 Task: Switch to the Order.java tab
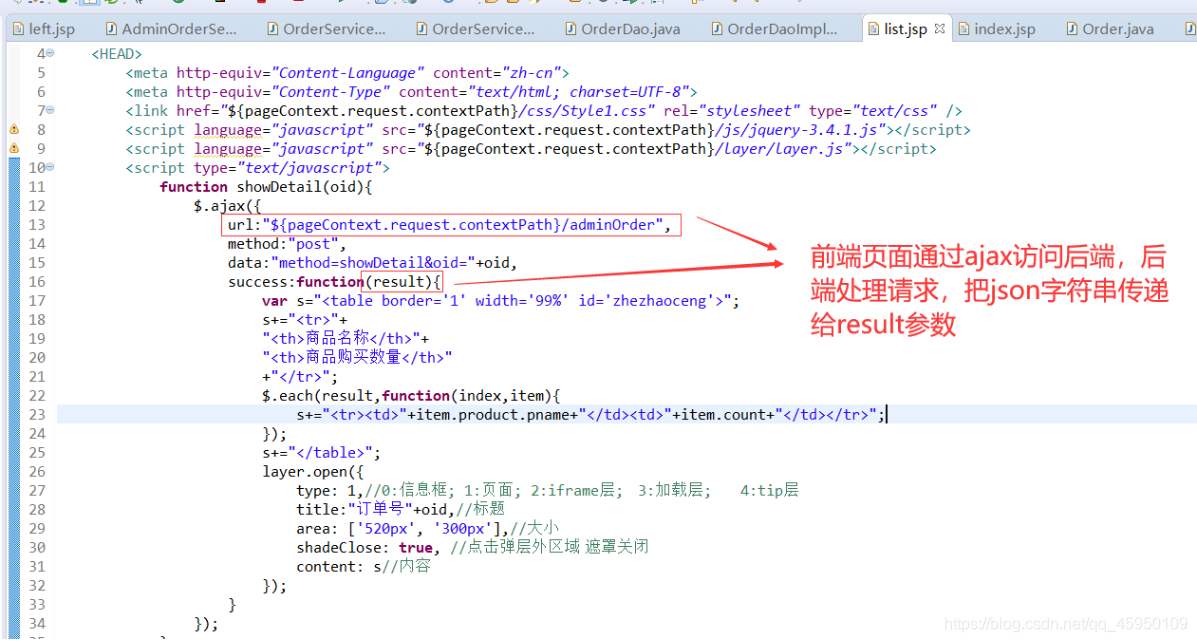pyautogui.click(x=1118, y=30)
